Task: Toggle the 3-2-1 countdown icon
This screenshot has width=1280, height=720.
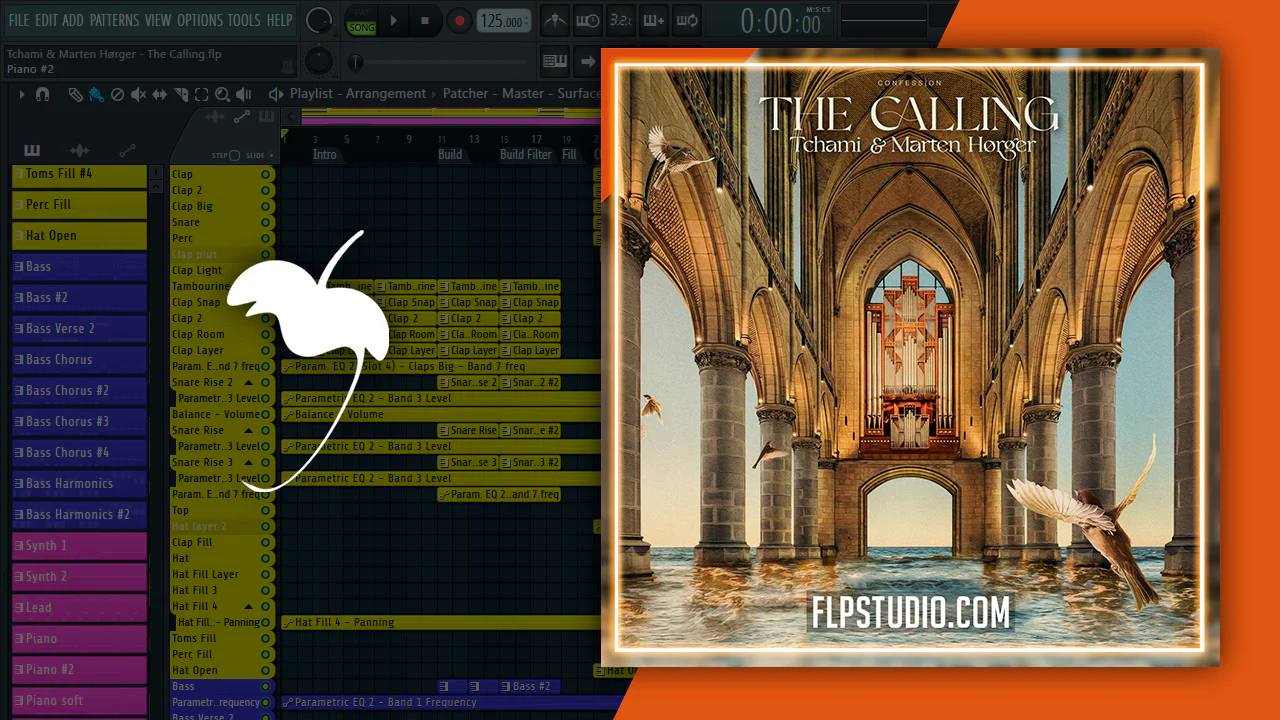Action: 621,20
